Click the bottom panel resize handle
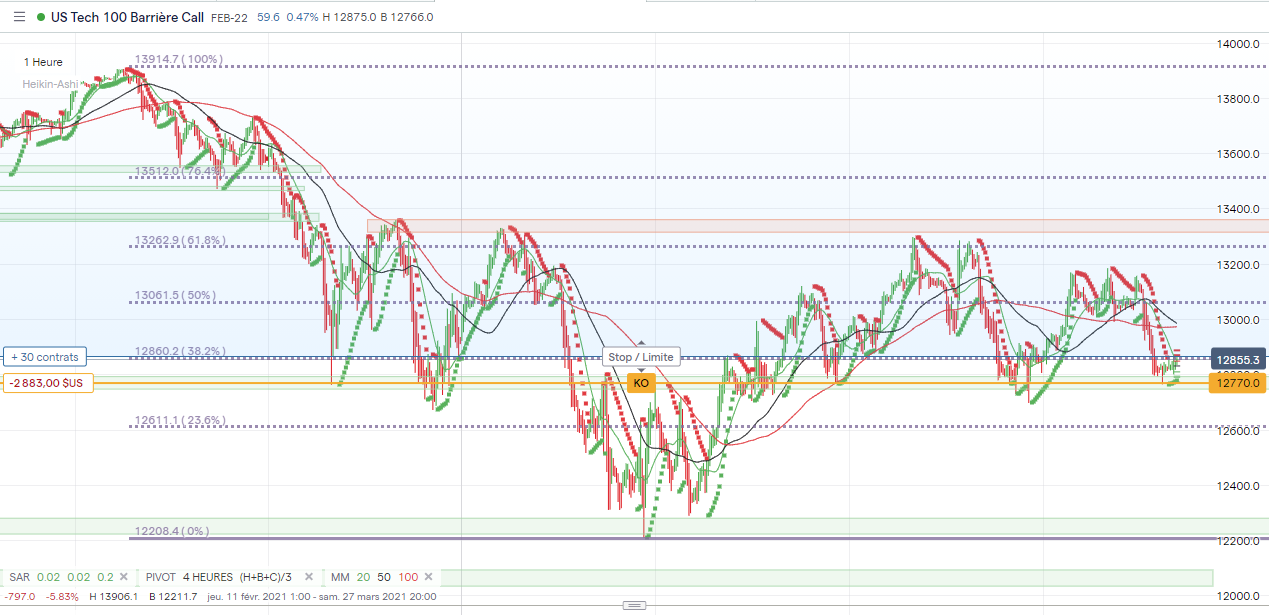The width and height of the screenshot is (1269, 615). [633, 605]
